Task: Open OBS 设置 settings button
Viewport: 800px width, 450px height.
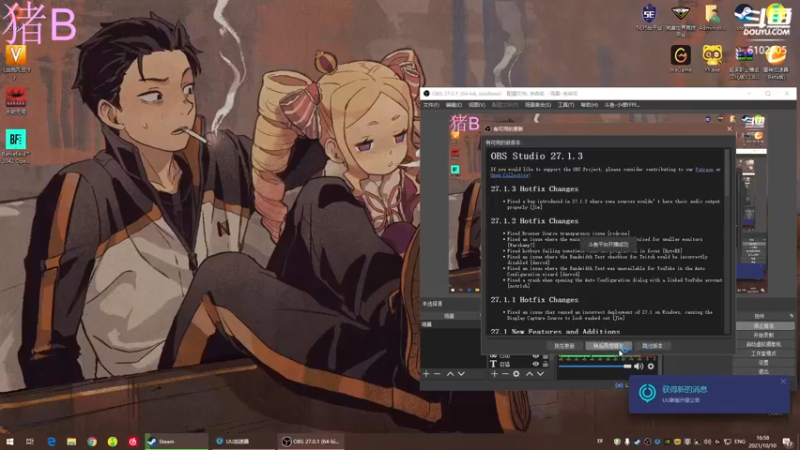Action: coord(764,363)
